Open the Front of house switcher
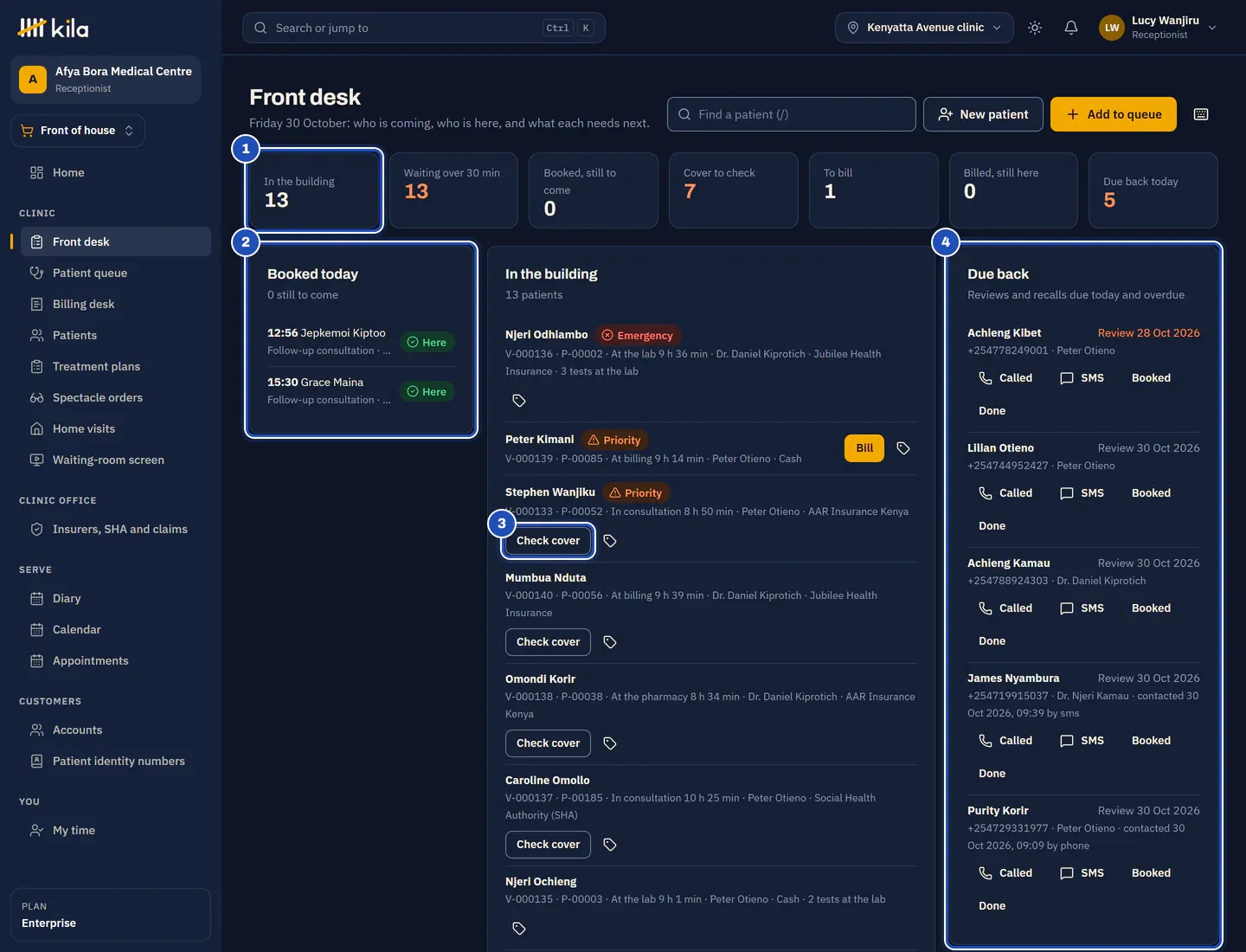The height and width of the screenshot is (952, 1246). click(x=78, y=131)
